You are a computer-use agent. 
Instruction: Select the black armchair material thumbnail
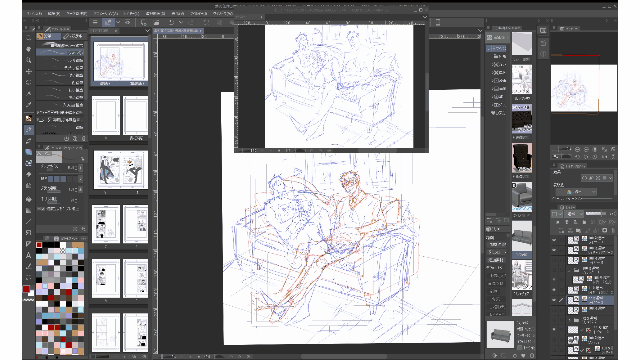522,158
